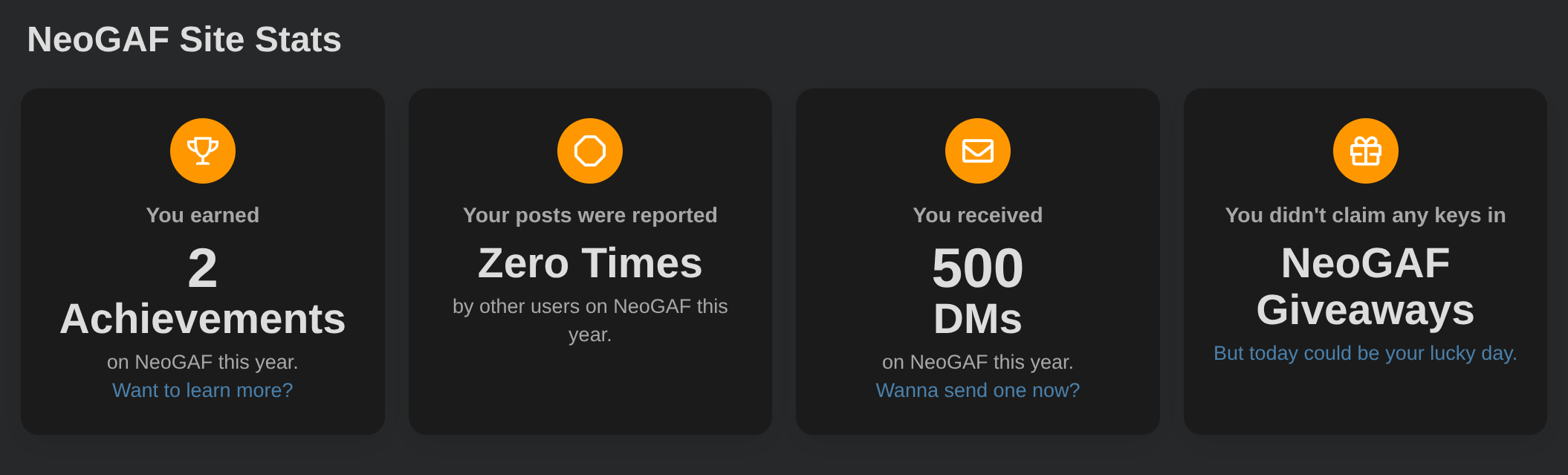Click the "You earned" label
Screen dimensions: 1568x475
coord(203,216)
